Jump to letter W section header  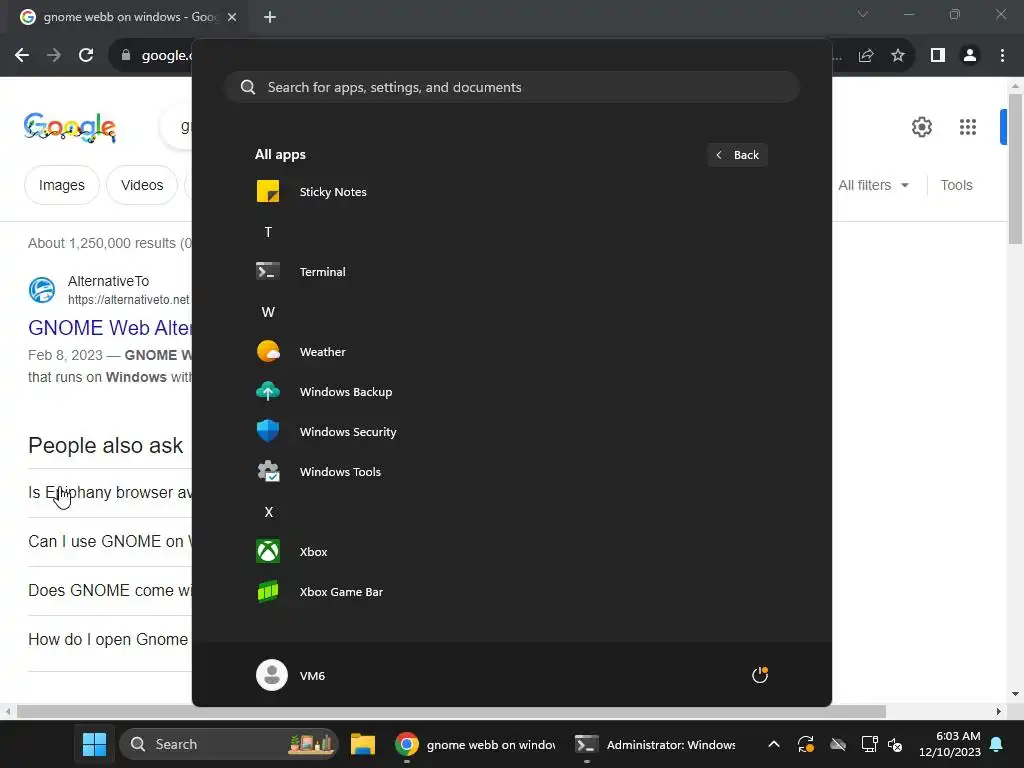click(x=268, y=312)
